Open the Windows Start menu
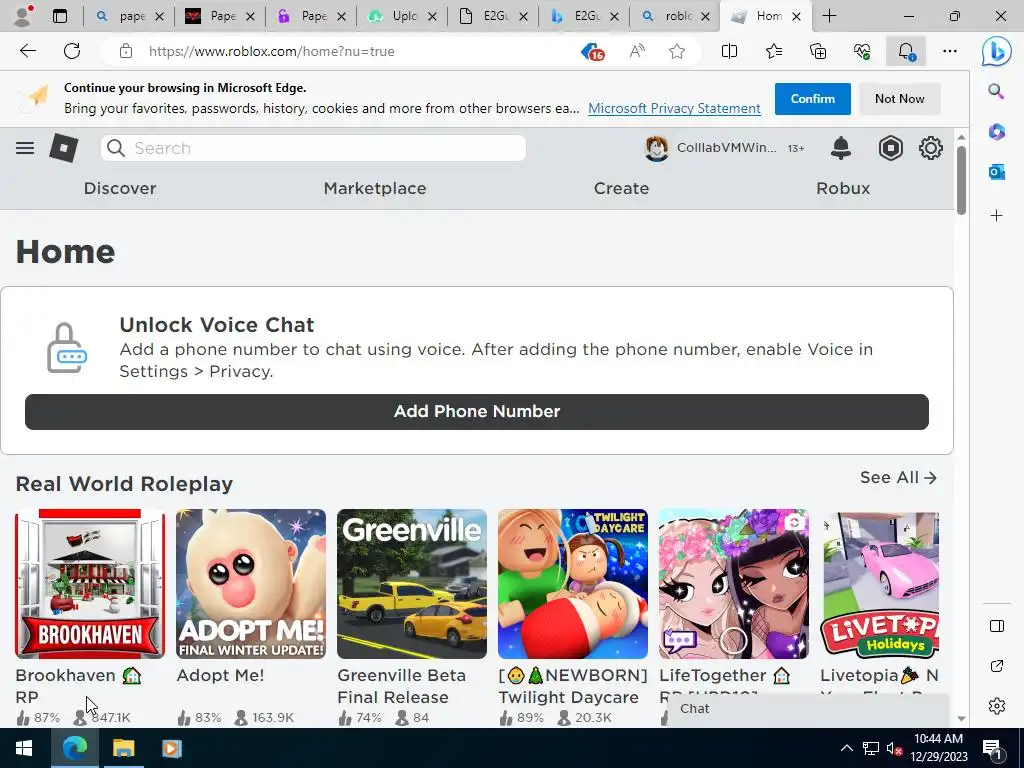 (24, 748)
